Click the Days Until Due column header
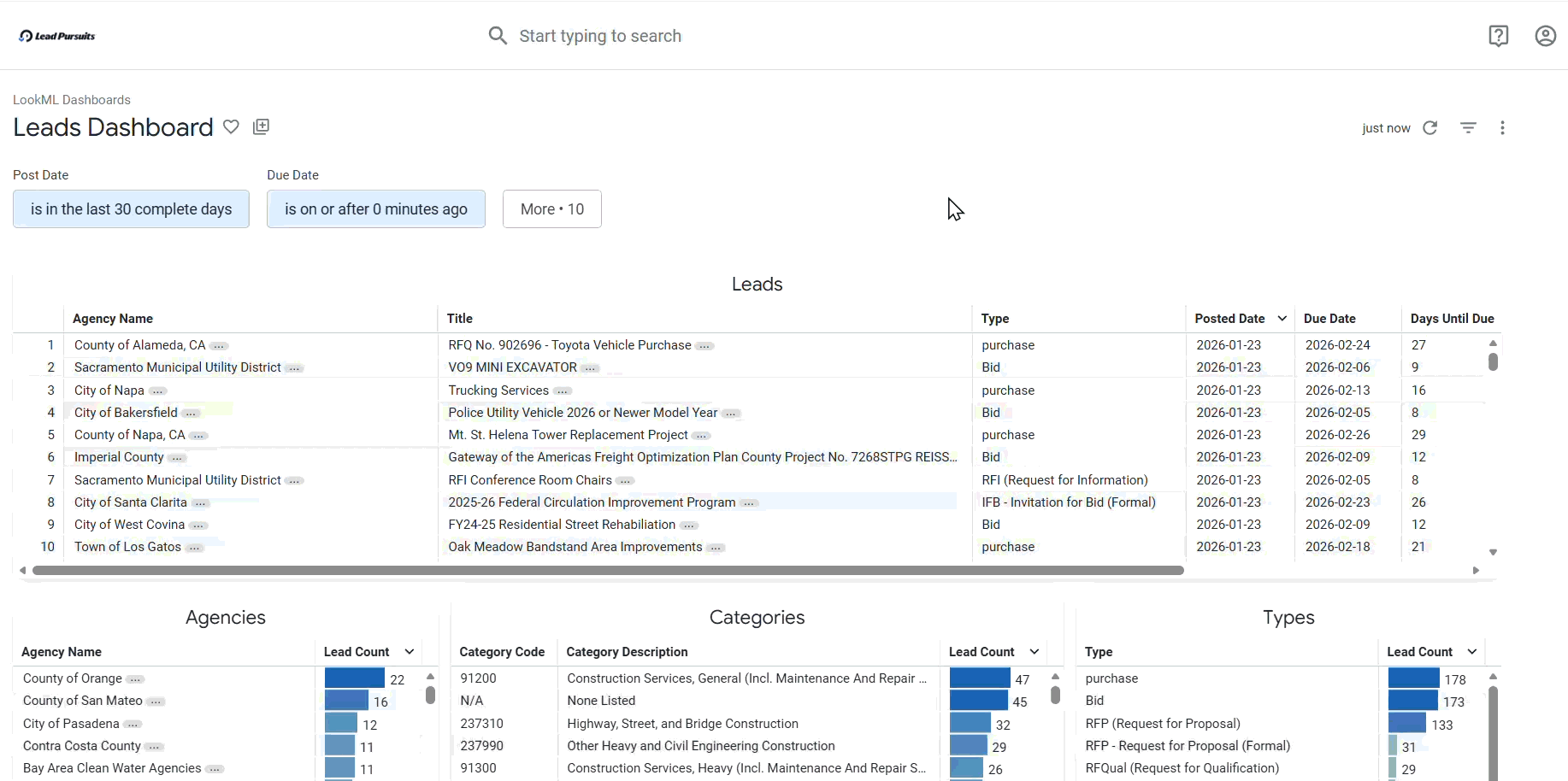The width and height of the screenshot is (1568, 781). tap(1452, 319)
